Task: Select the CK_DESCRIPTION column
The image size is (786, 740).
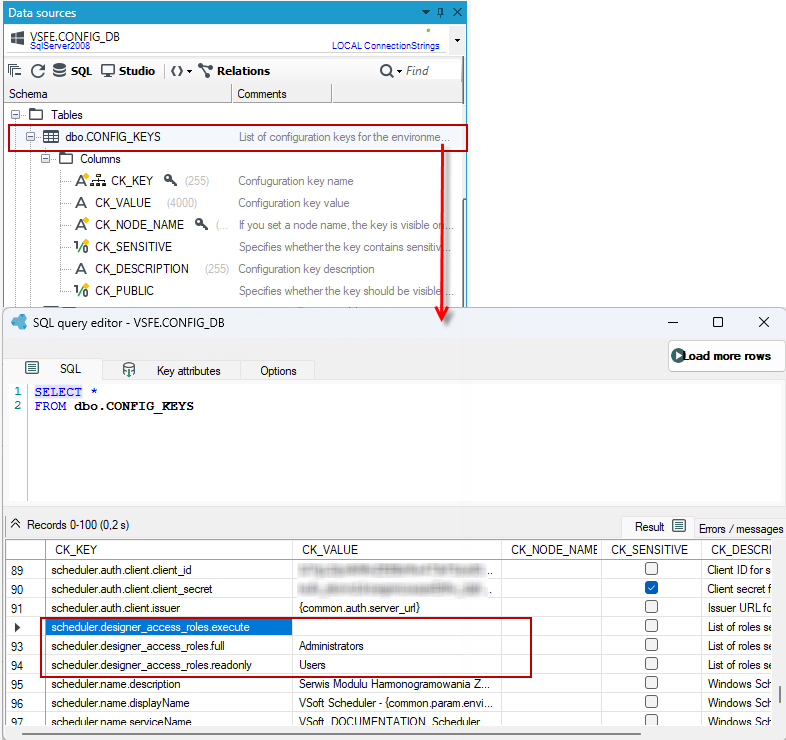Action: click(142, 269)
